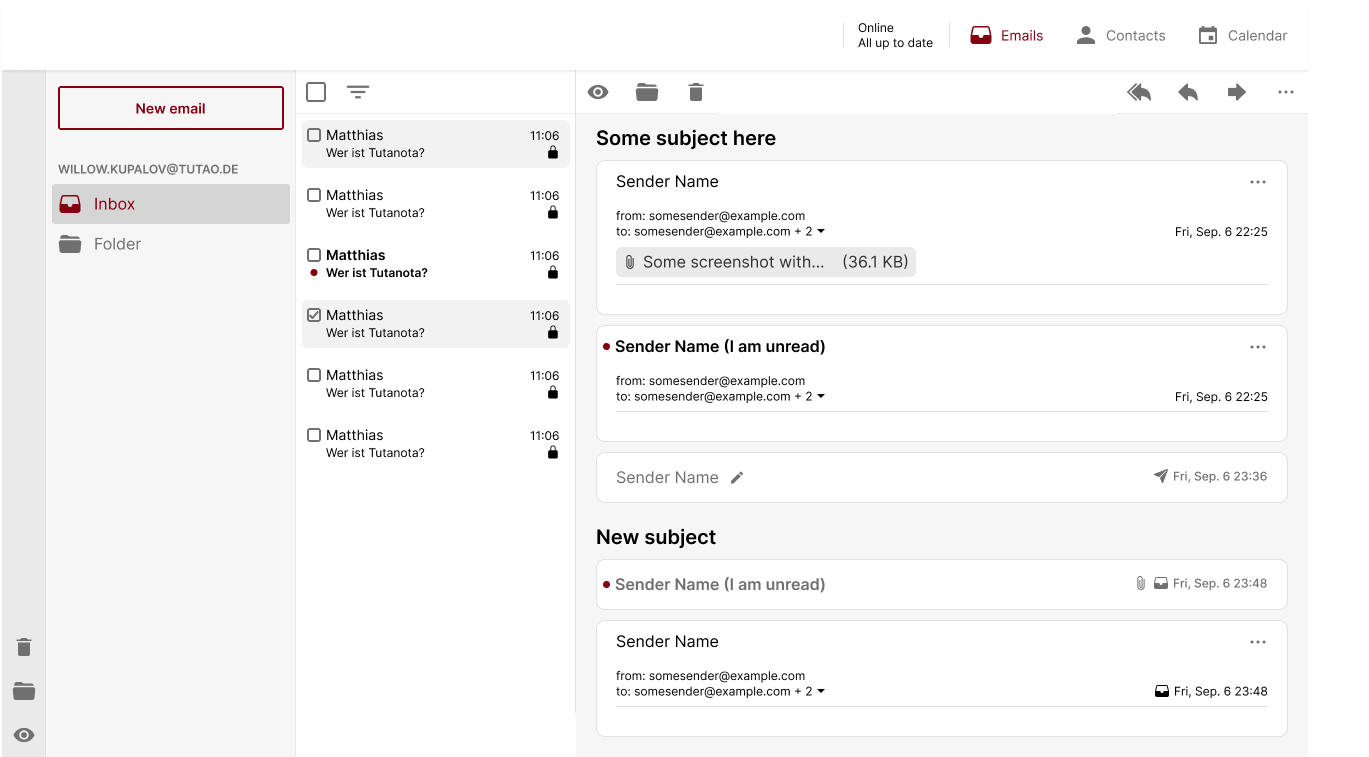The height and width of the screenshot is (757, 1369).
Task: Open the filter options in the mail list
Action: click(358, 91)
